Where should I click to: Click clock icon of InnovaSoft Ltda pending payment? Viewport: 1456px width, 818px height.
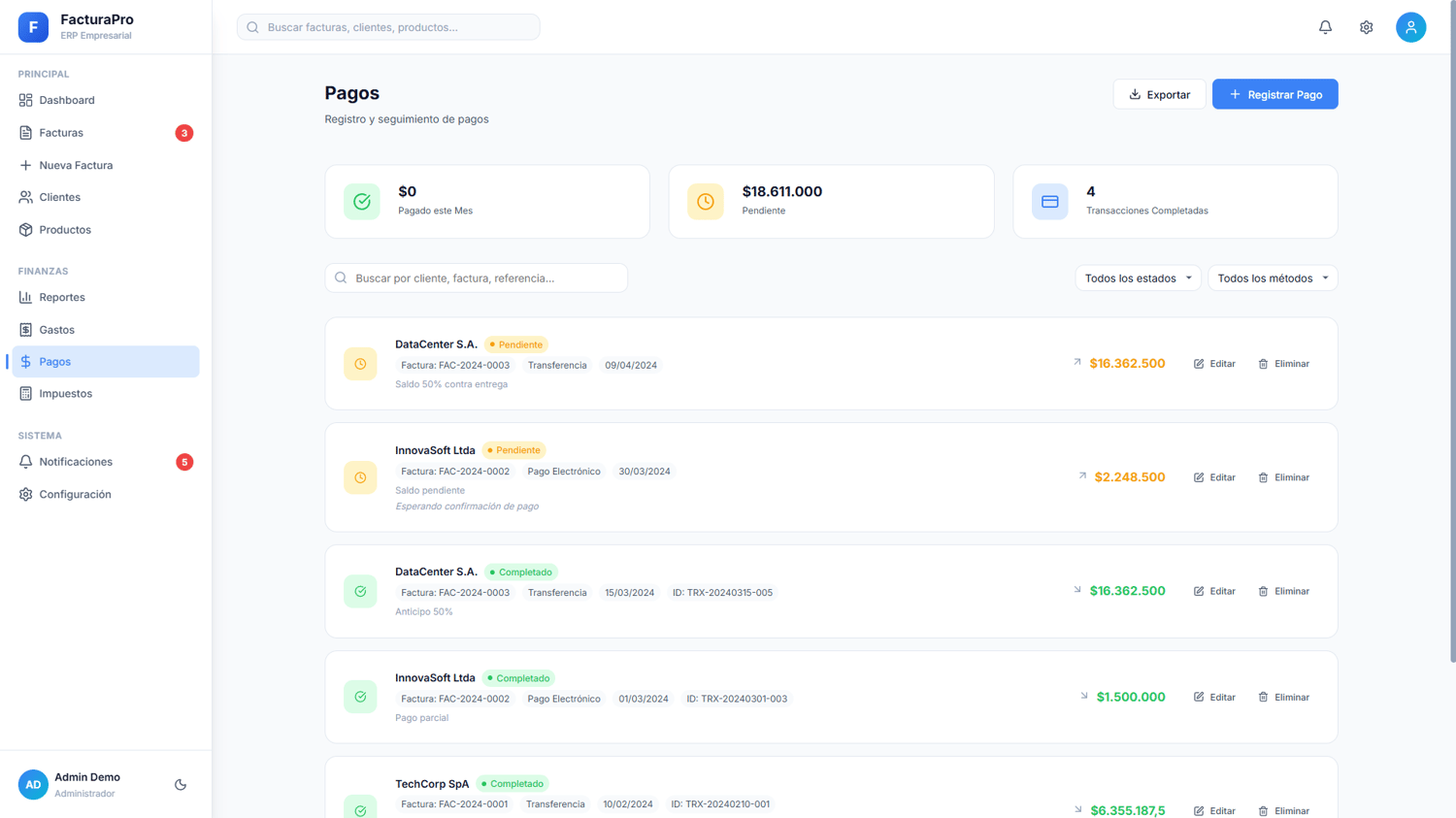point(360,477)
